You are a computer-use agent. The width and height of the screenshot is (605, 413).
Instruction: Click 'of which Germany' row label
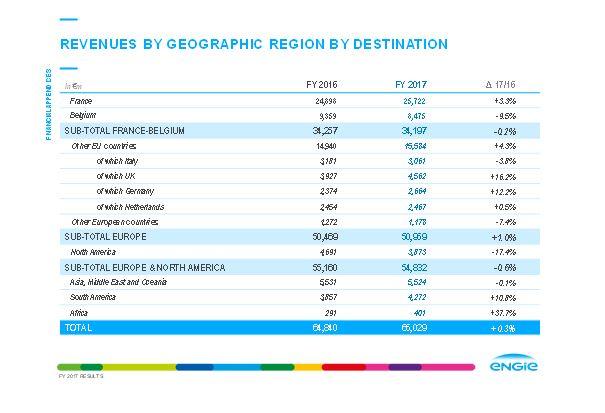coord(125,191)
